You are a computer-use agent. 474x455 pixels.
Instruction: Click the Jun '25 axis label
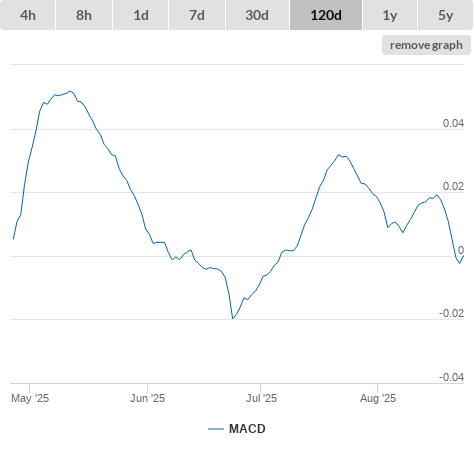tap(147, 398)
